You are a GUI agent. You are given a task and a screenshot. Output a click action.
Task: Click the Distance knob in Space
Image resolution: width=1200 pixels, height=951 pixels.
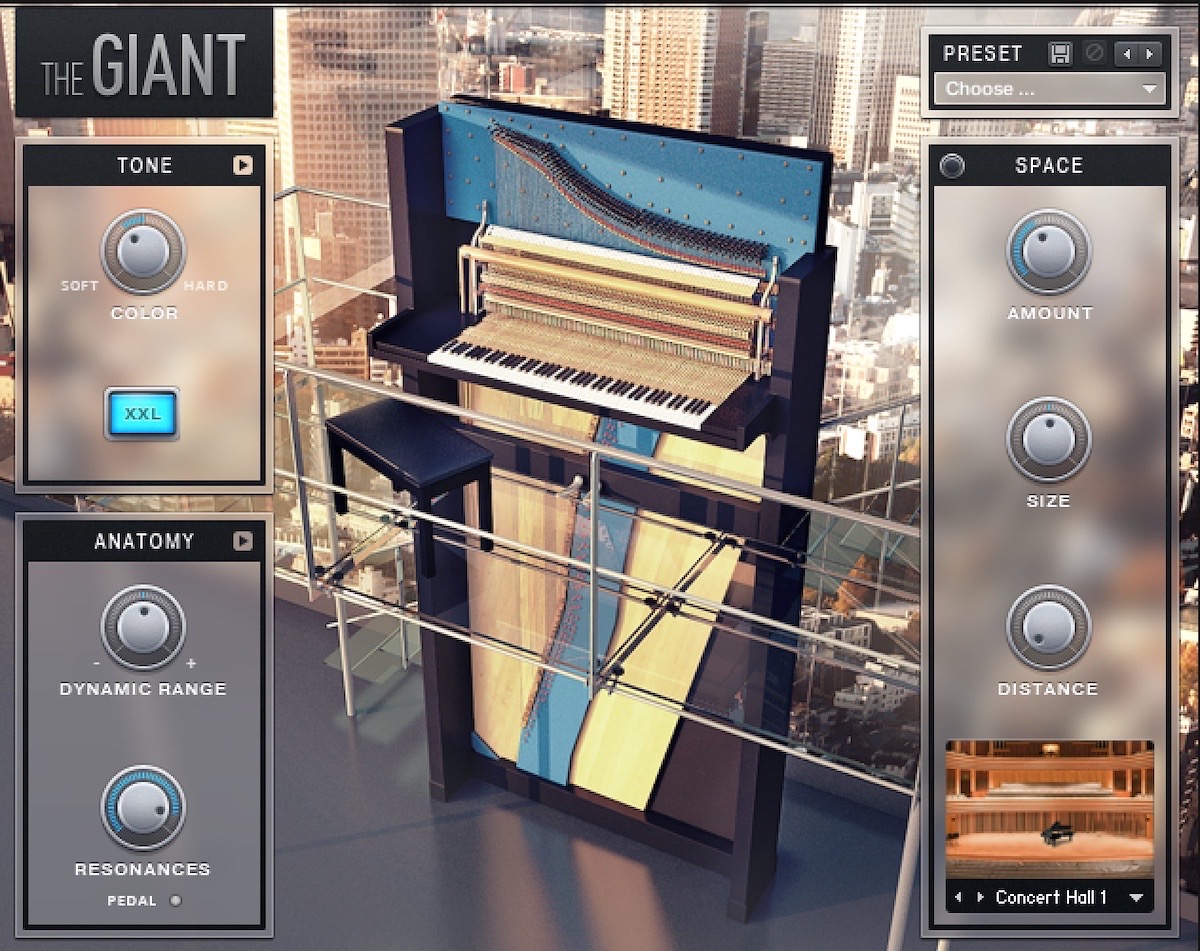point(1048,627)
